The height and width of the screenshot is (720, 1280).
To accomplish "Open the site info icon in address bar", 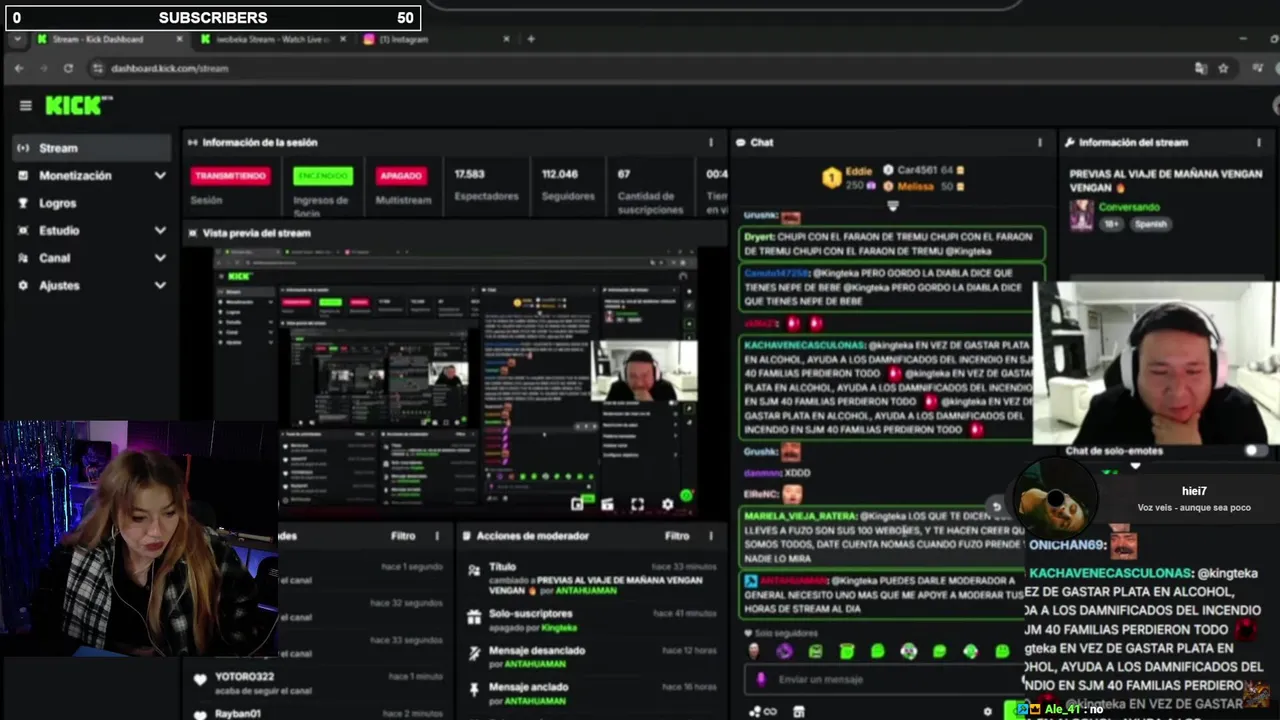I will (x=97, y=68).
